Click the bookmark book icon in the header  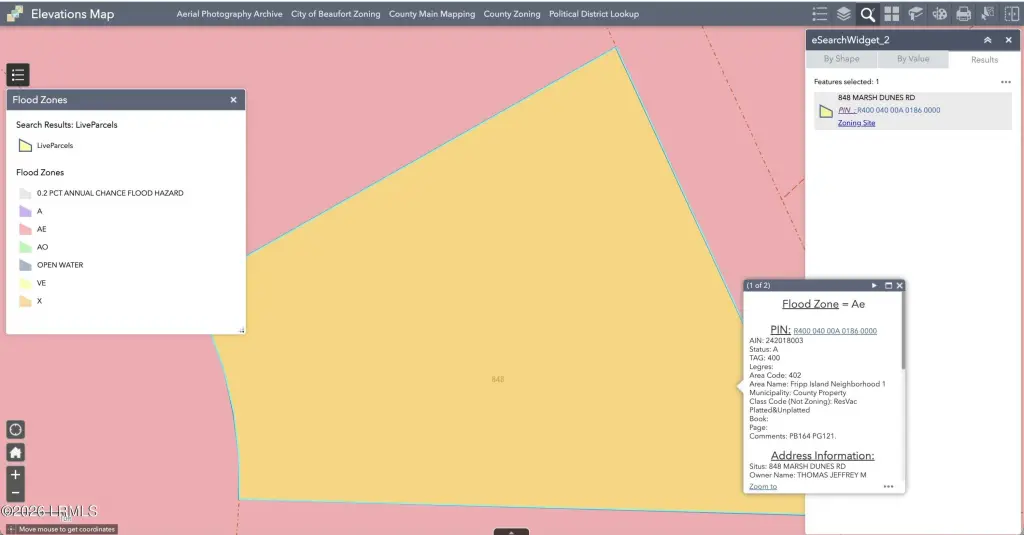[915, 14]
